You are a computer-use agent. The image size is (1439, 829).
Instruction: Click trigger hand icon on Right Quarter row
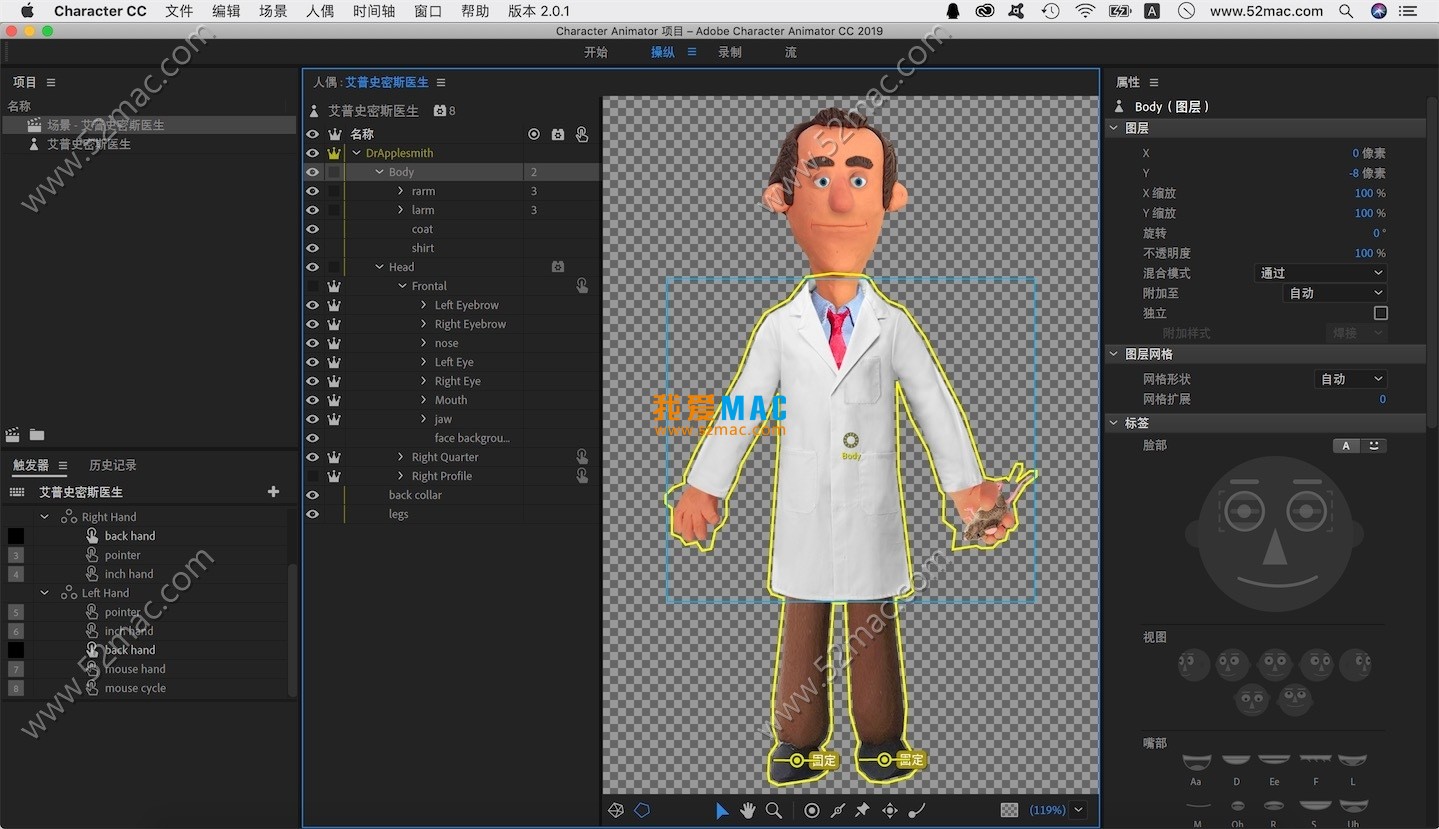point(582,457)
